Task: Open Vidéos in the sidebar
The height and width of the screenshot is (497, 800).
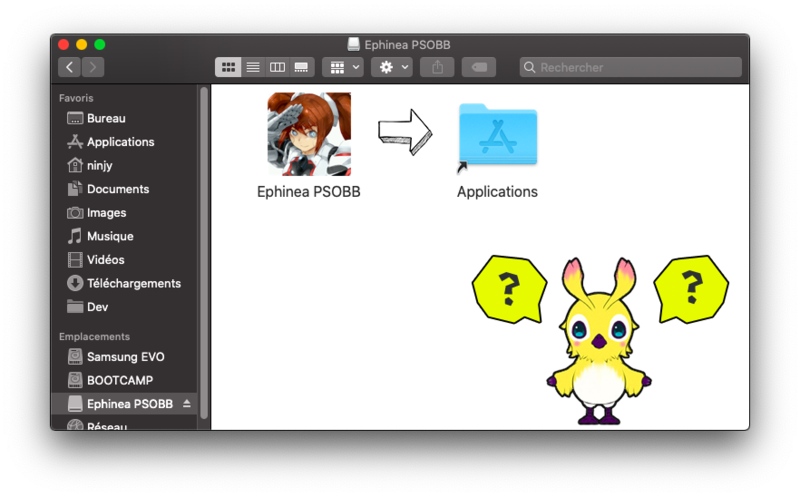Action: 123,260
